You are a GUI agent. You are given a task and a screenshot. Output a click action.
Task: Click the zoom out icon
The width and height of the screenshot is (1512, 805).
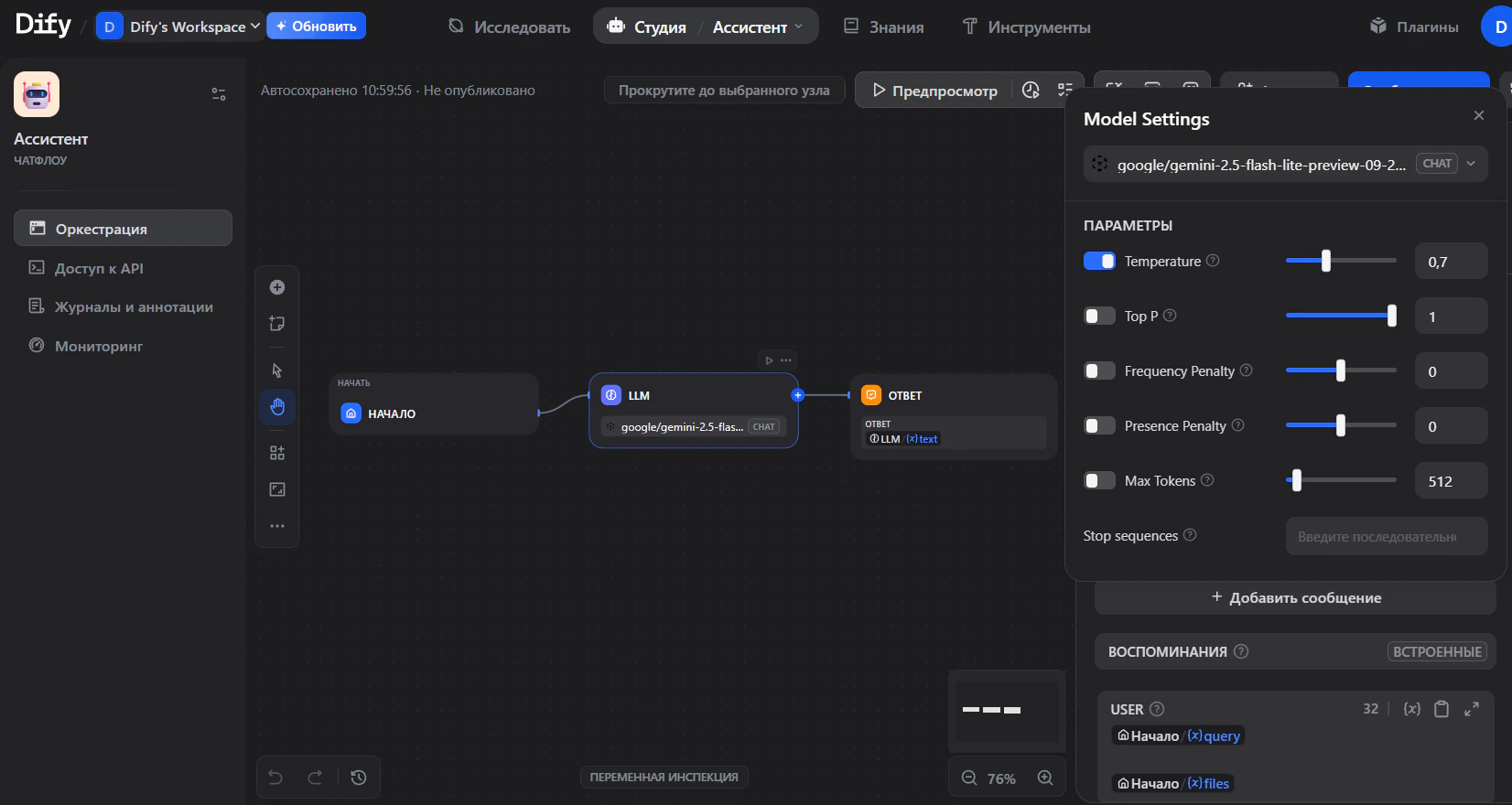point(969,778)
